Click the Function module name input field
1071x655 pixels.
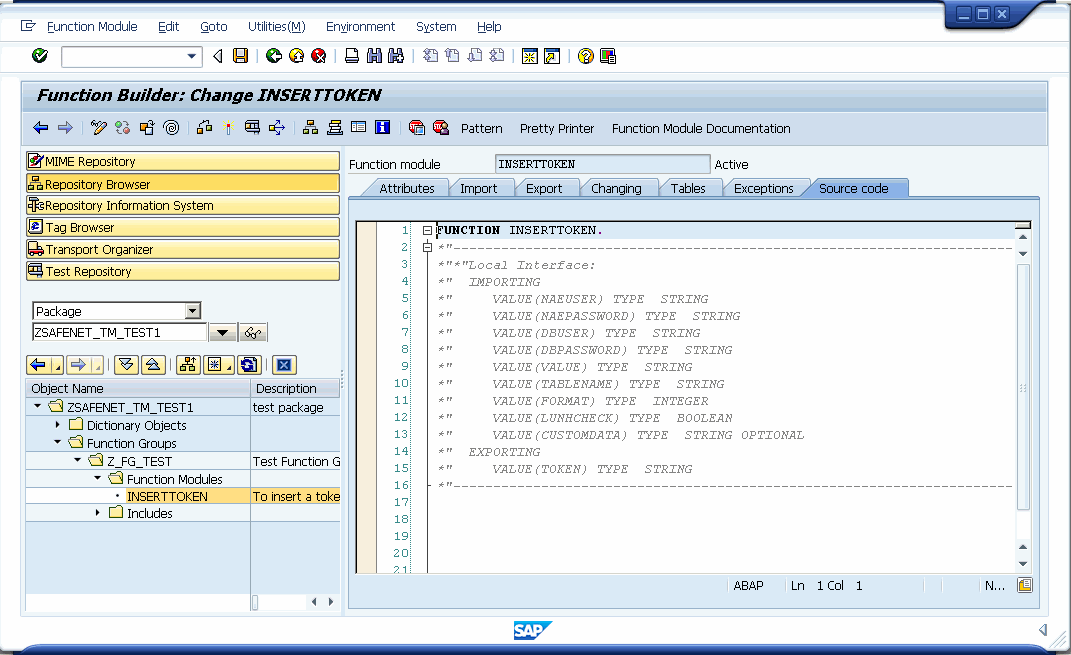[602, 164]
